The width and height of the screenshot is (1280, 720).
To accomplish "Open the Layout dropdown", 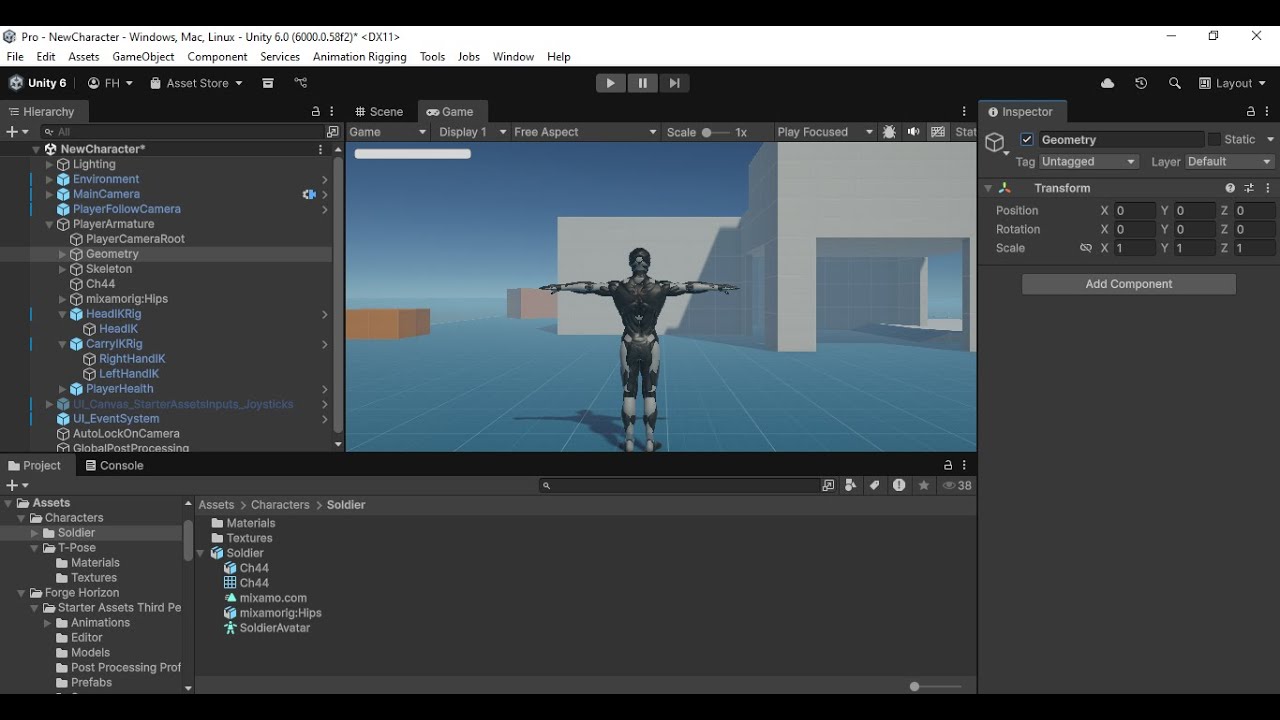I will tap(1233, 83).
